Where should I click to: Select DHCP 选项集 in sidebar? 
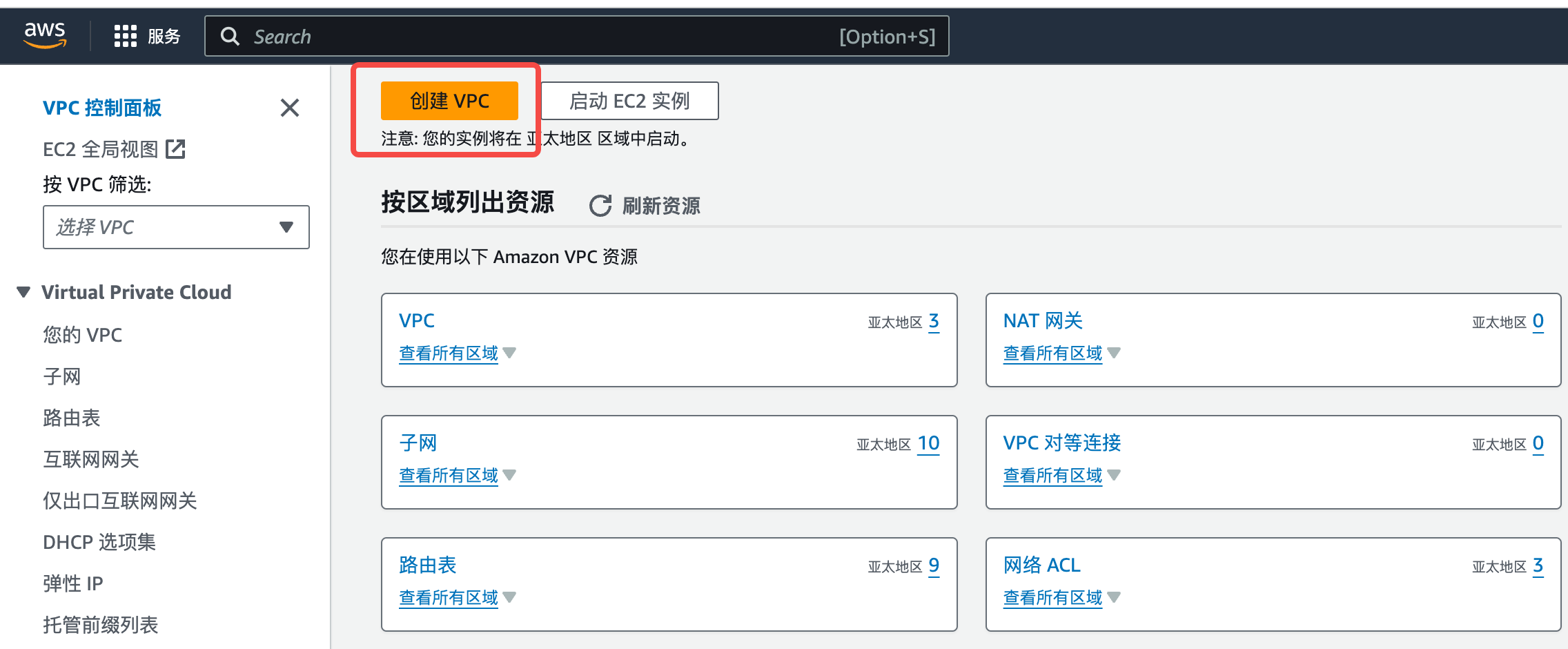pos(99,542)
